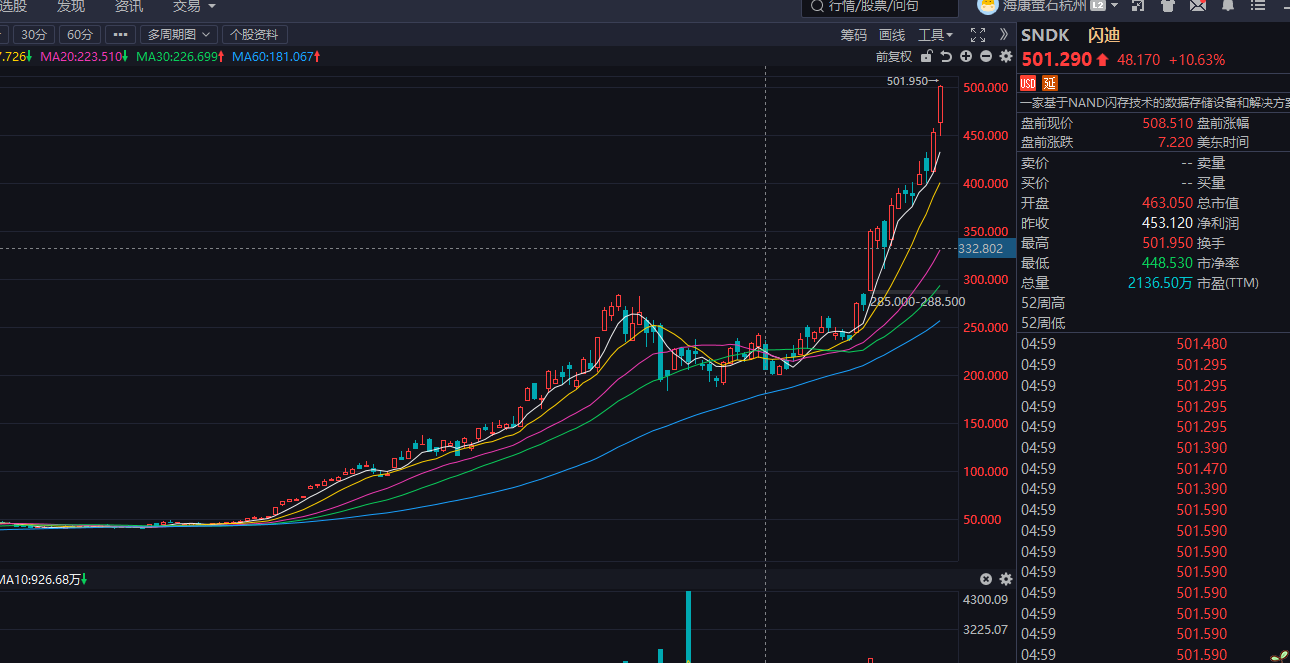Toggle the chart lock icon
The height and width of the screenshot is (663, 1290).
(927, 57)
